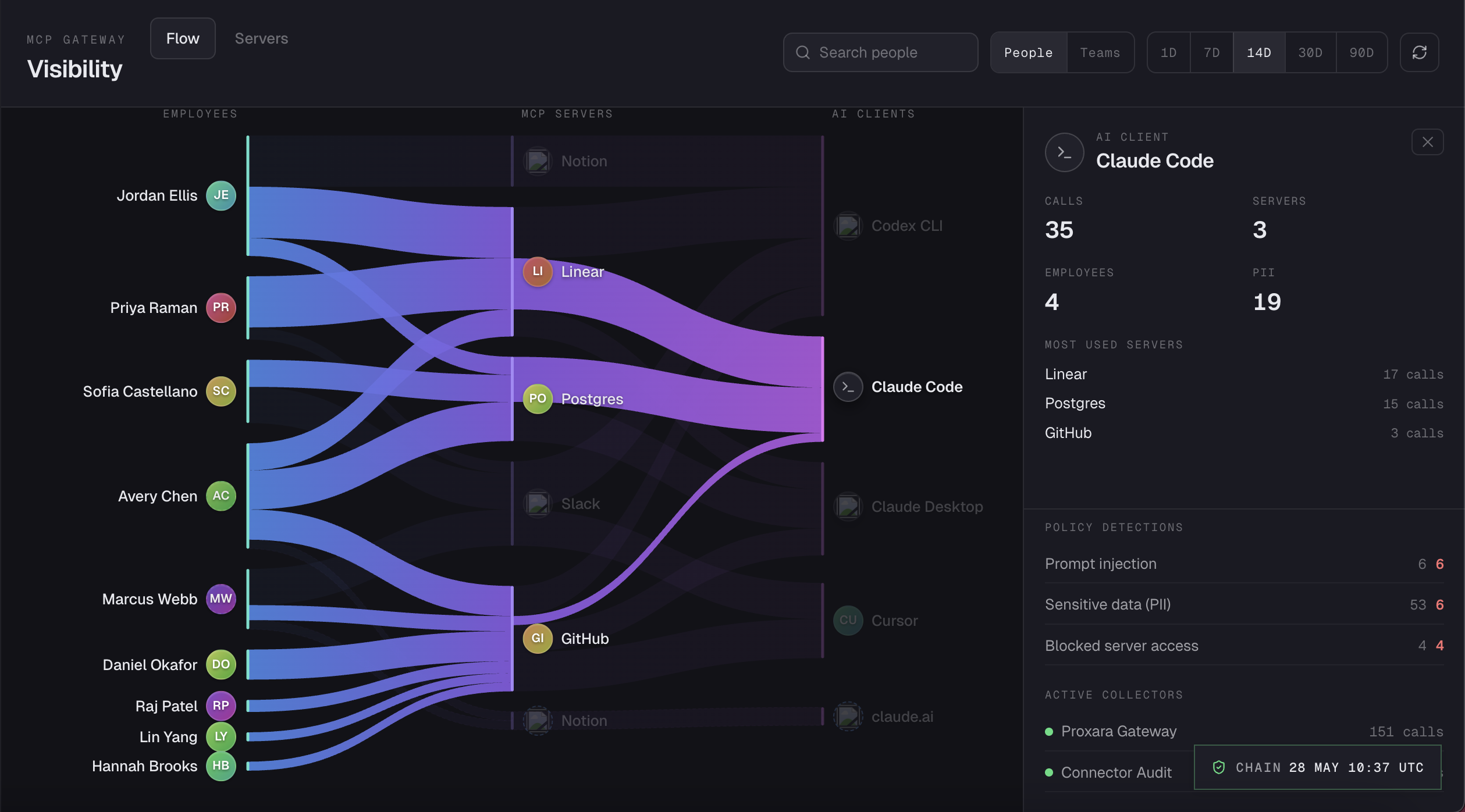The width and height of the screenshot is (1465, 812).
Task: Click the Claude Code client icon in flow
Action: 848,387
